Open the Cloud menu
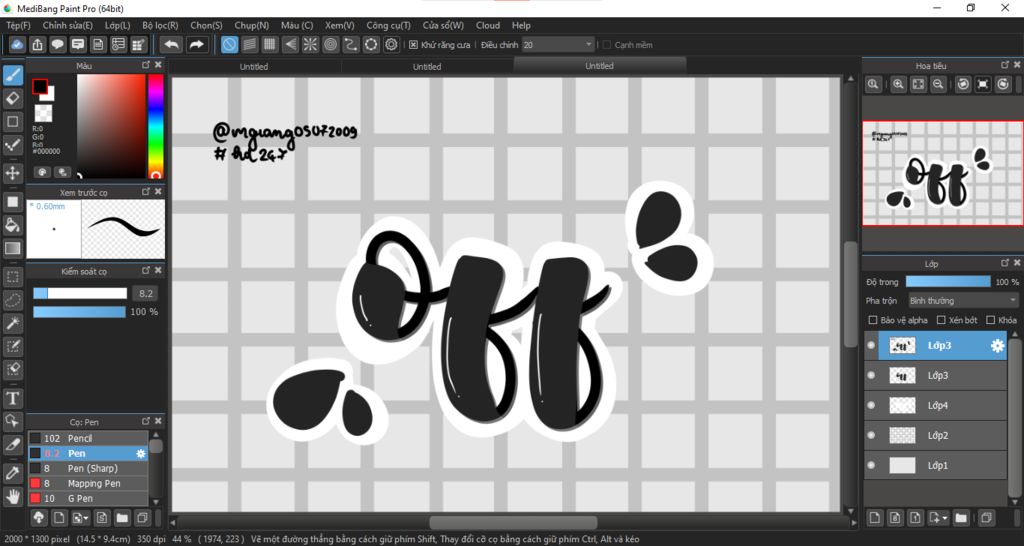Image resolution: width=1024 pixels, height=546 pixels. click(x=488, y=25)
